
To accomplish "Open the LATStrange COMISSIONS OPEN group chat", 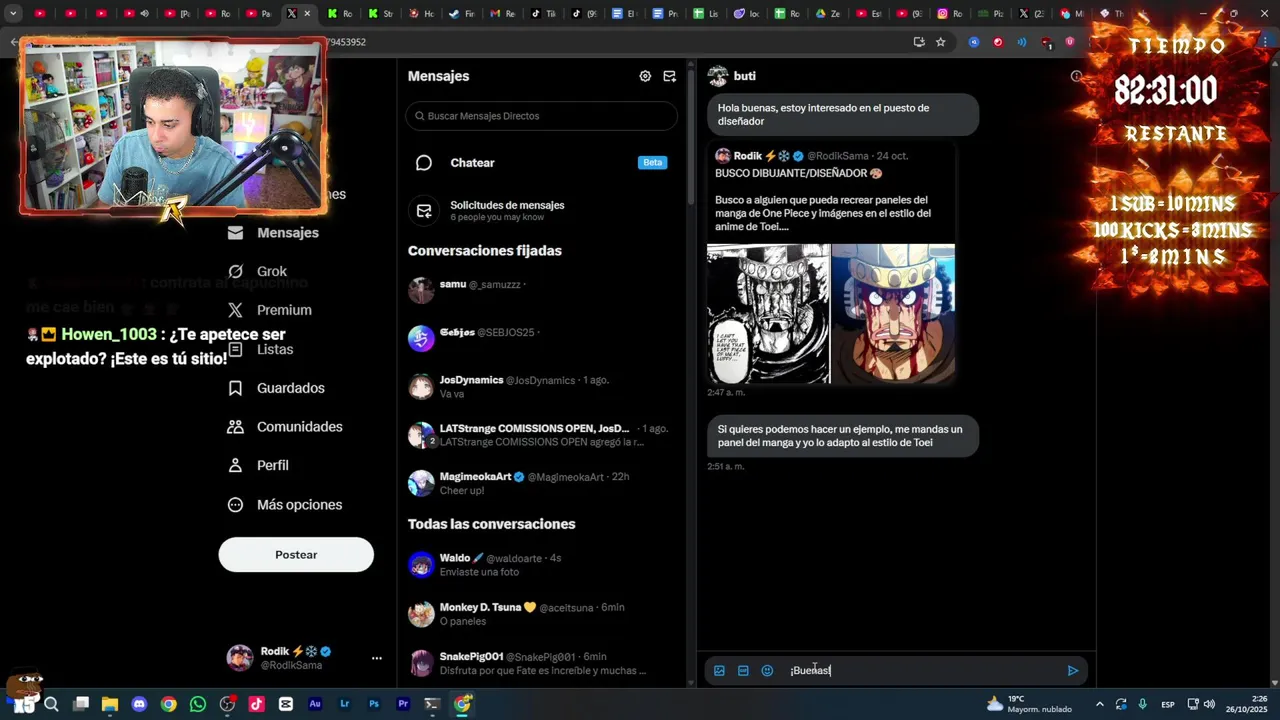I will tap(541, 435).
